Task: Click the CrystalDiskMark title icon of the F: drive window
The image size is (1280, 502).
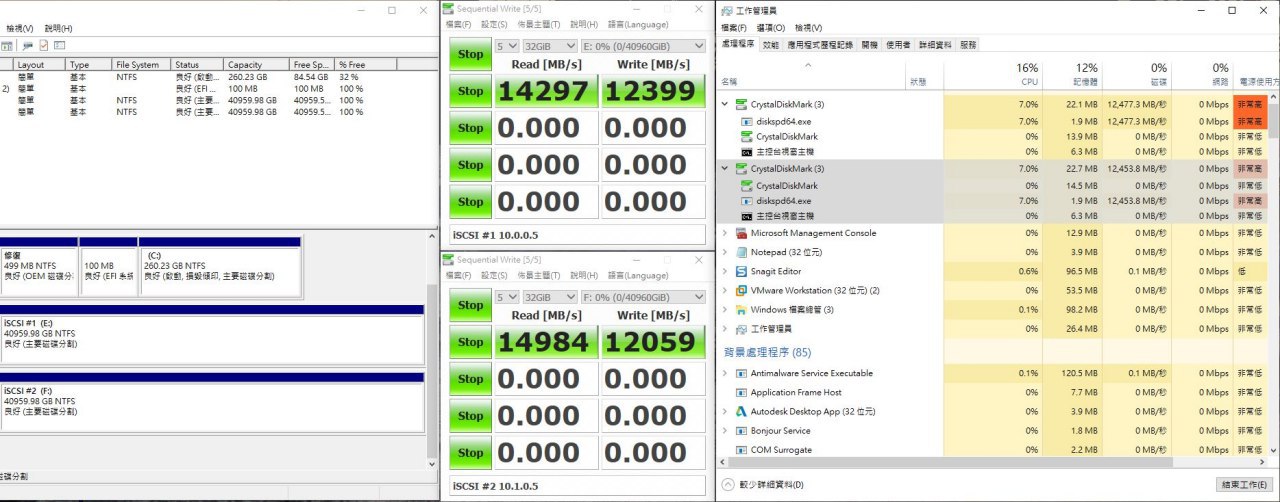Action: [448, 259]
